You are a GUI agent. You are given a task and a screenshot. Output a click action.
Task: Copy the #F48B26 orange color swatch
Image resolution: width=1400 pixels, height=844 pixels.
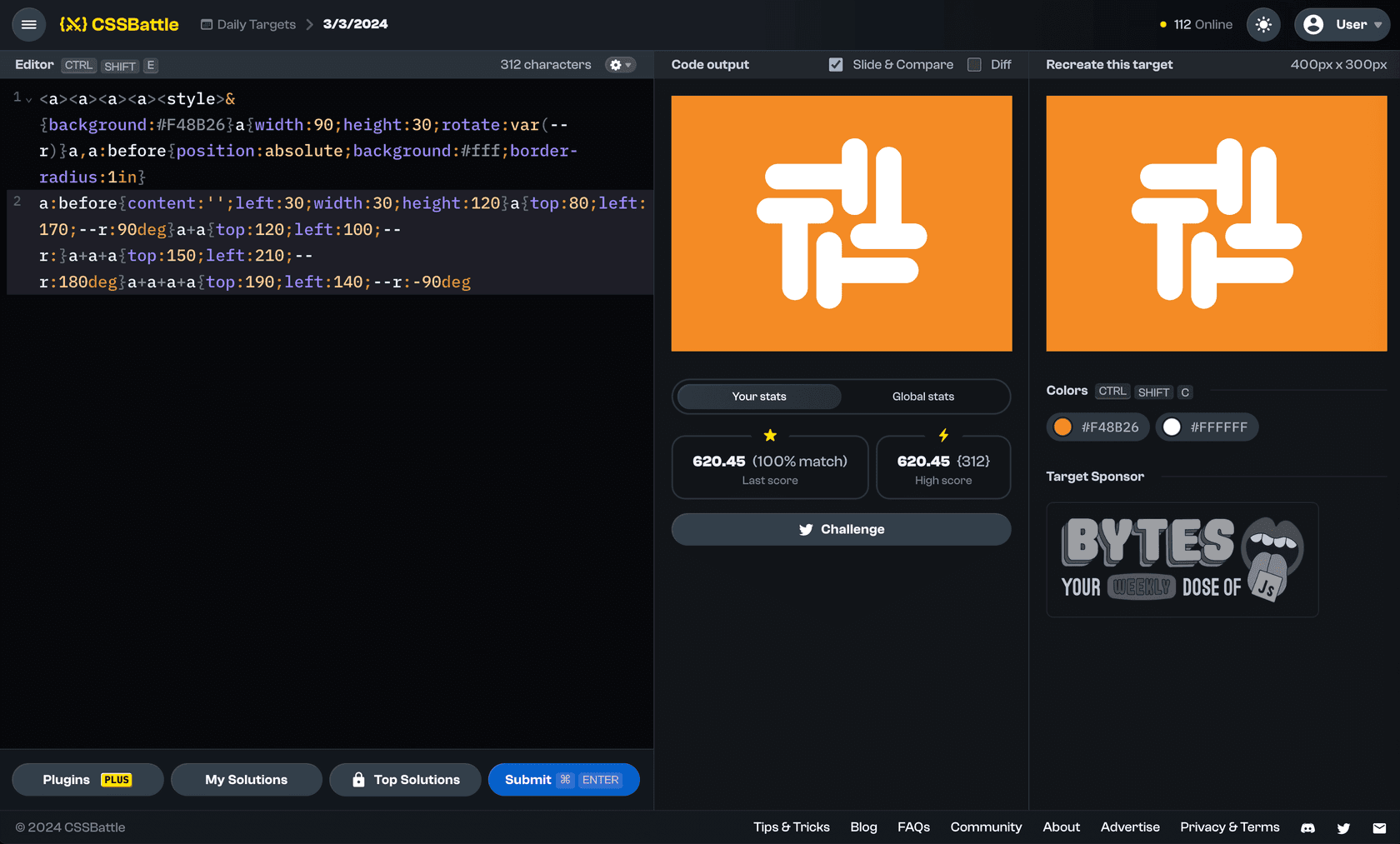(1097, 427)
